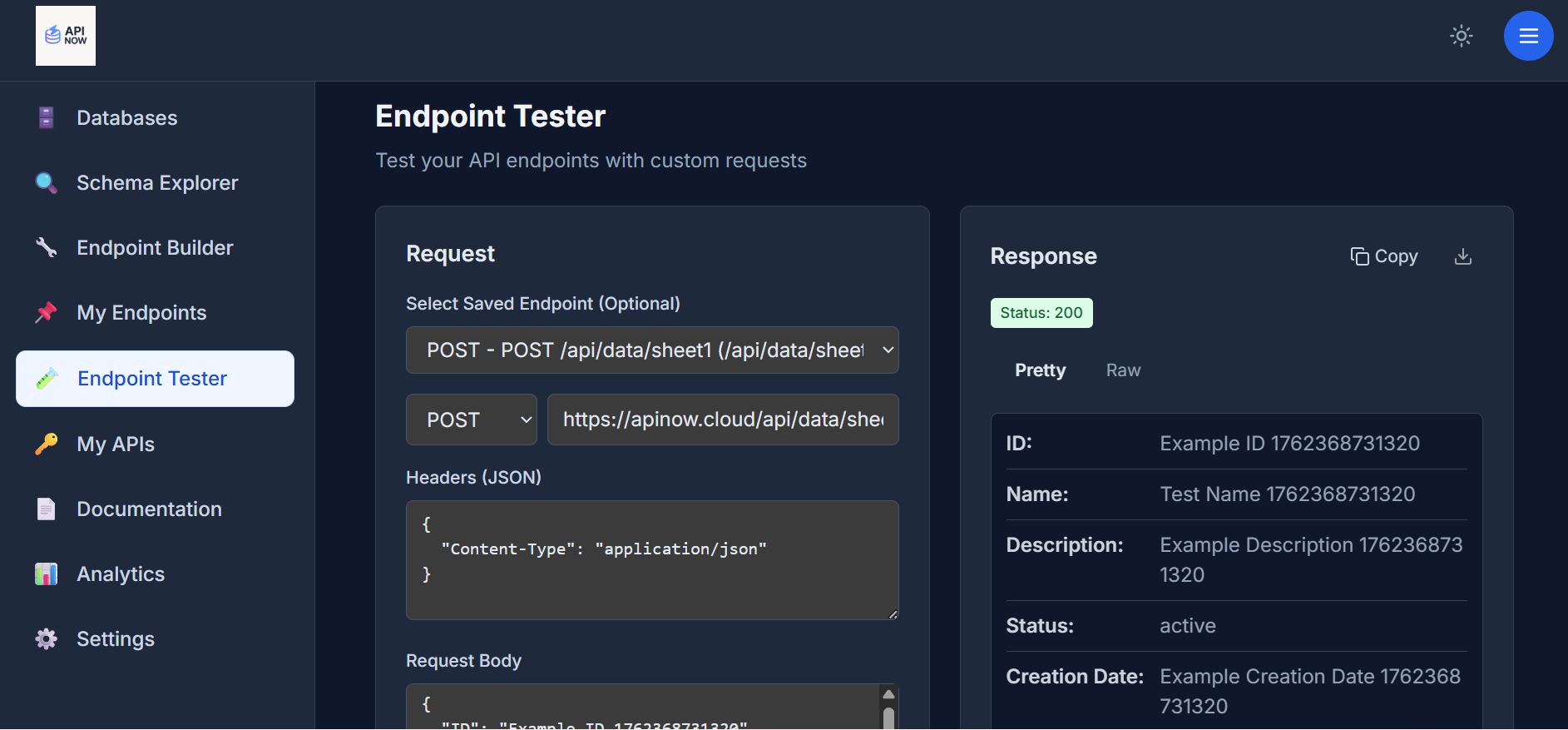Image resolution: width=1568 pixels, height=730 pixels.
Task: Download the response with the download icon
Action: (x=1463, y=256)
